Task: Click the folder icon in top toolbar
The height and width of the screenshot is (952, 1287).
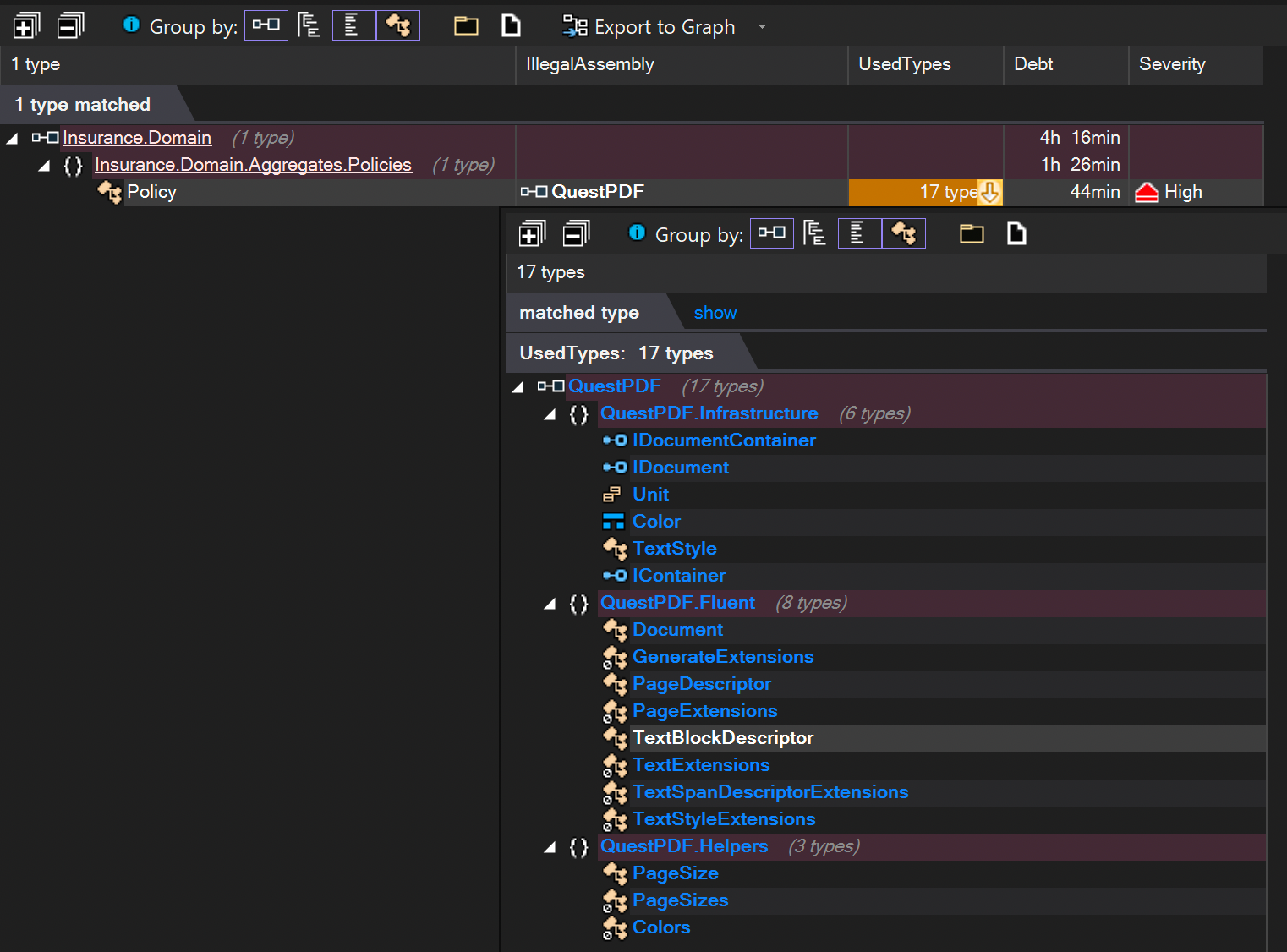Action: [466, 25]
